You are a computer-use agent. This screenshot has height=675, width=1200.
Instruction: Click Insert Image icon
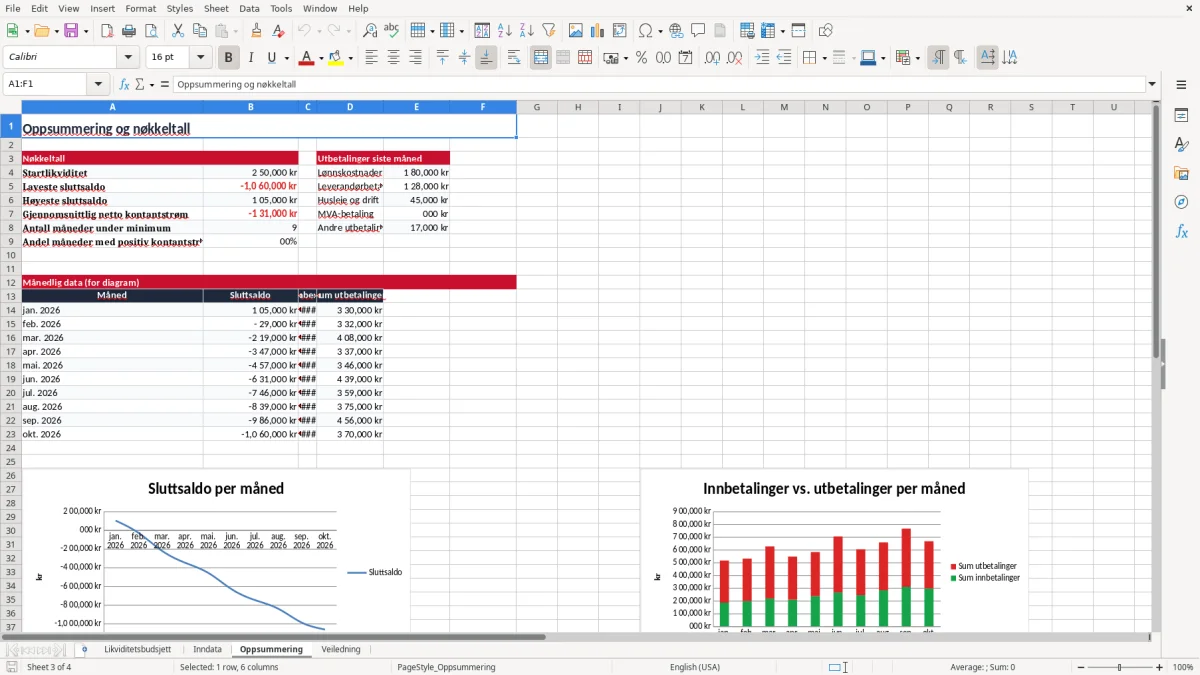pos(576,31)
